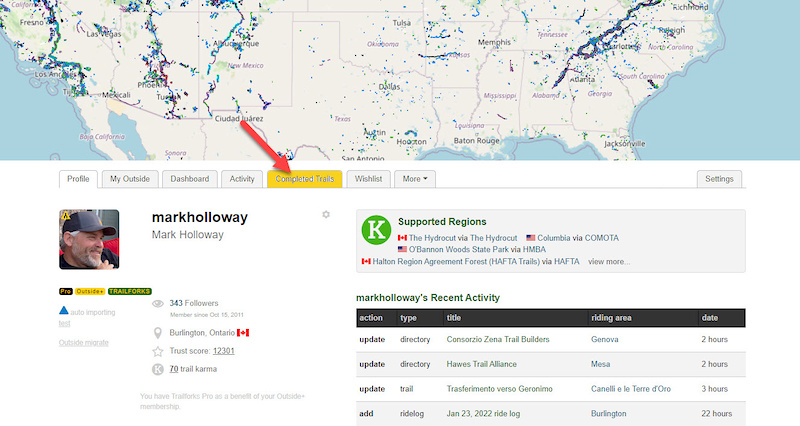
Task: Click the TRAILFORKS badge
Action: [x=130, y=291]
